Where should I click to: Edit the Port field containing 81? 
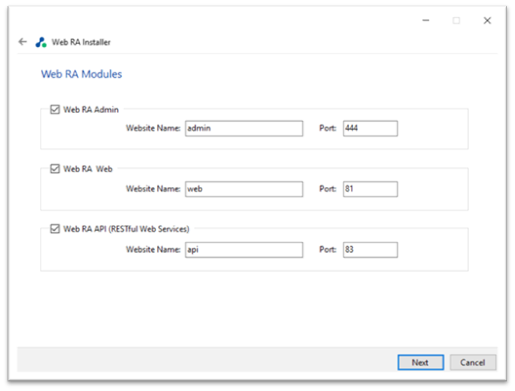370,189
